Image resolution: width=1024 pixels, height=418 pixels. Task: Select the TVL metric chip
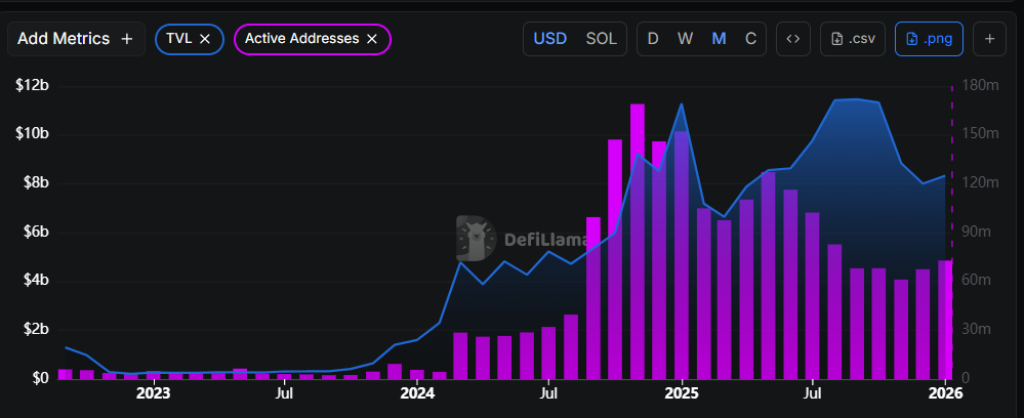(180, 39)
